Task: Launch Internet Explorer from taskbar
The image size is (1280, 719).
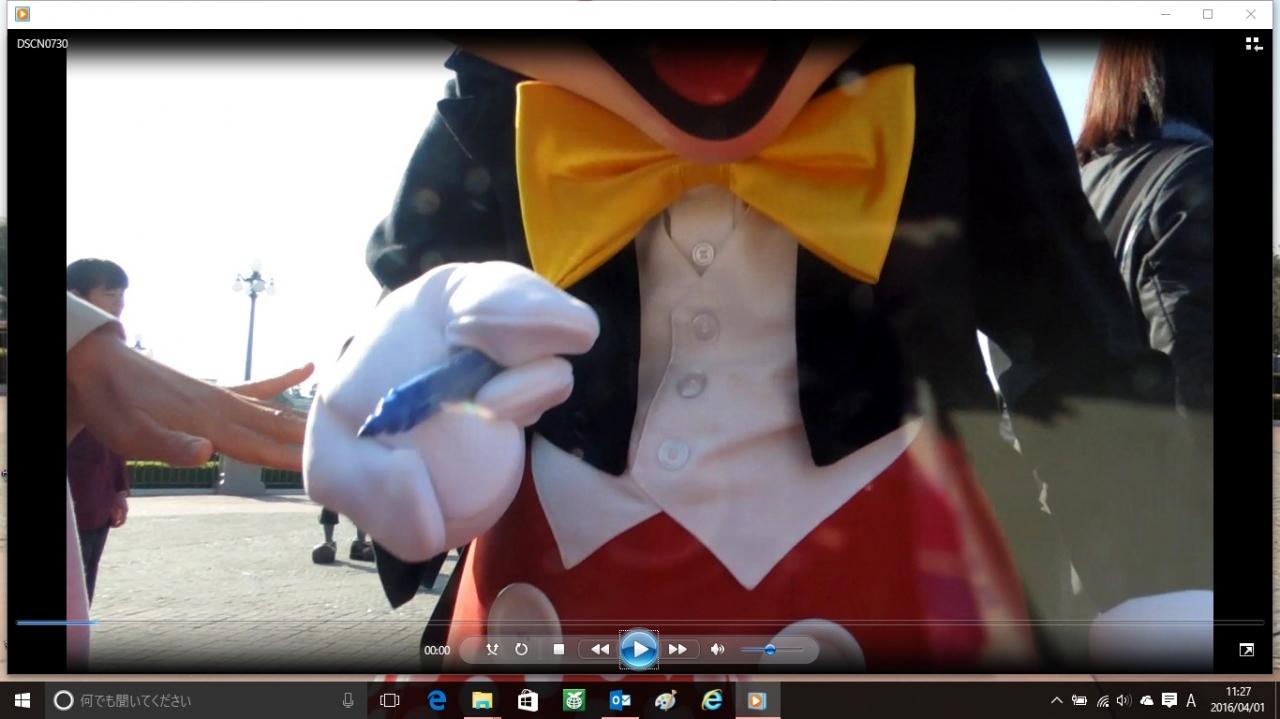Action: click(712, 701)
